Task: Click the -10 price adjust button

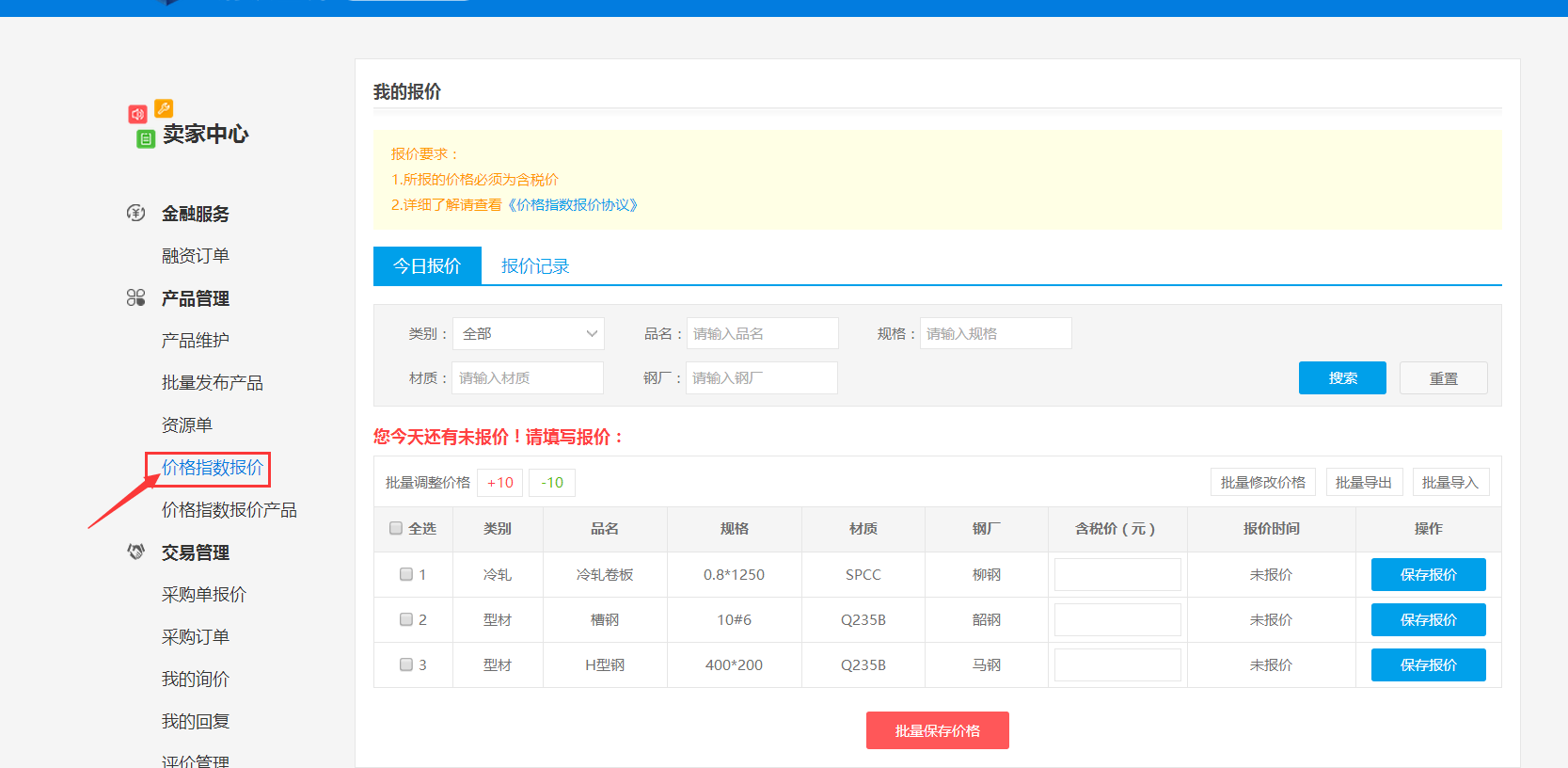Action: (552, 482)
